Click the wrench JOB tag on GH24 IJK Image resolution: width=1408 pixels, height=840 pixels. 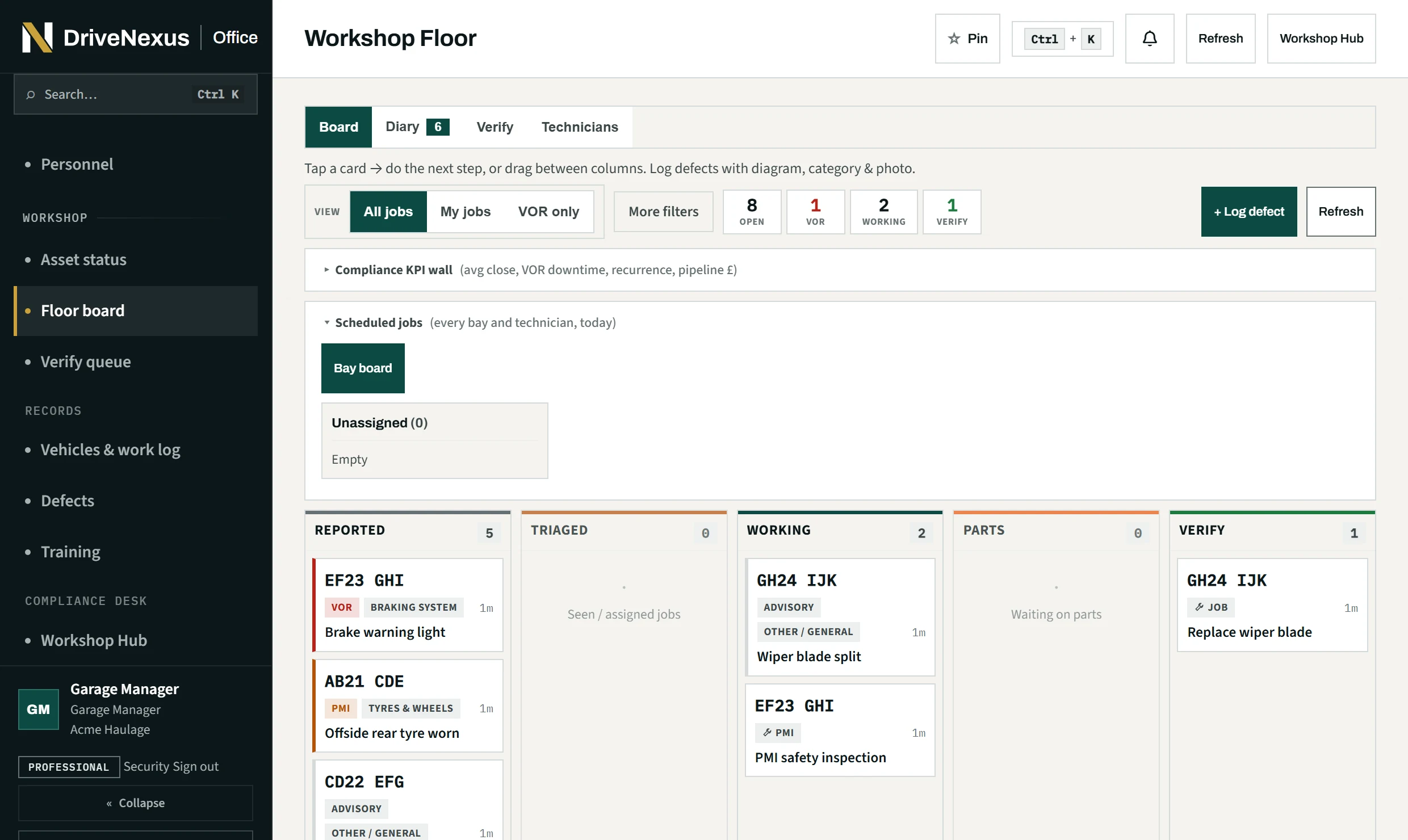click(1211, 607)
